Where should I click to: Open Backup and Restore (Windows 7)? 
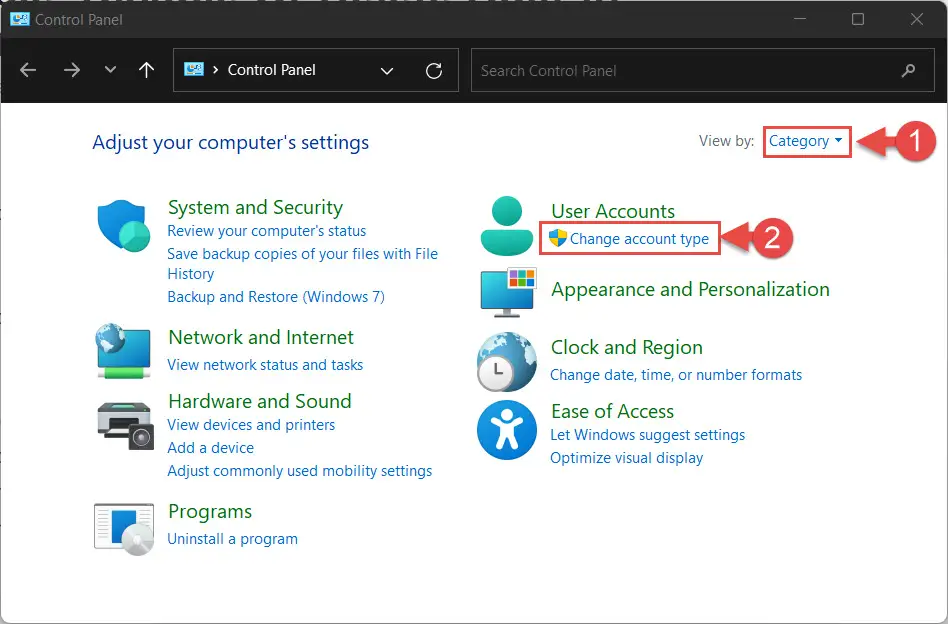tap(276, 297)
